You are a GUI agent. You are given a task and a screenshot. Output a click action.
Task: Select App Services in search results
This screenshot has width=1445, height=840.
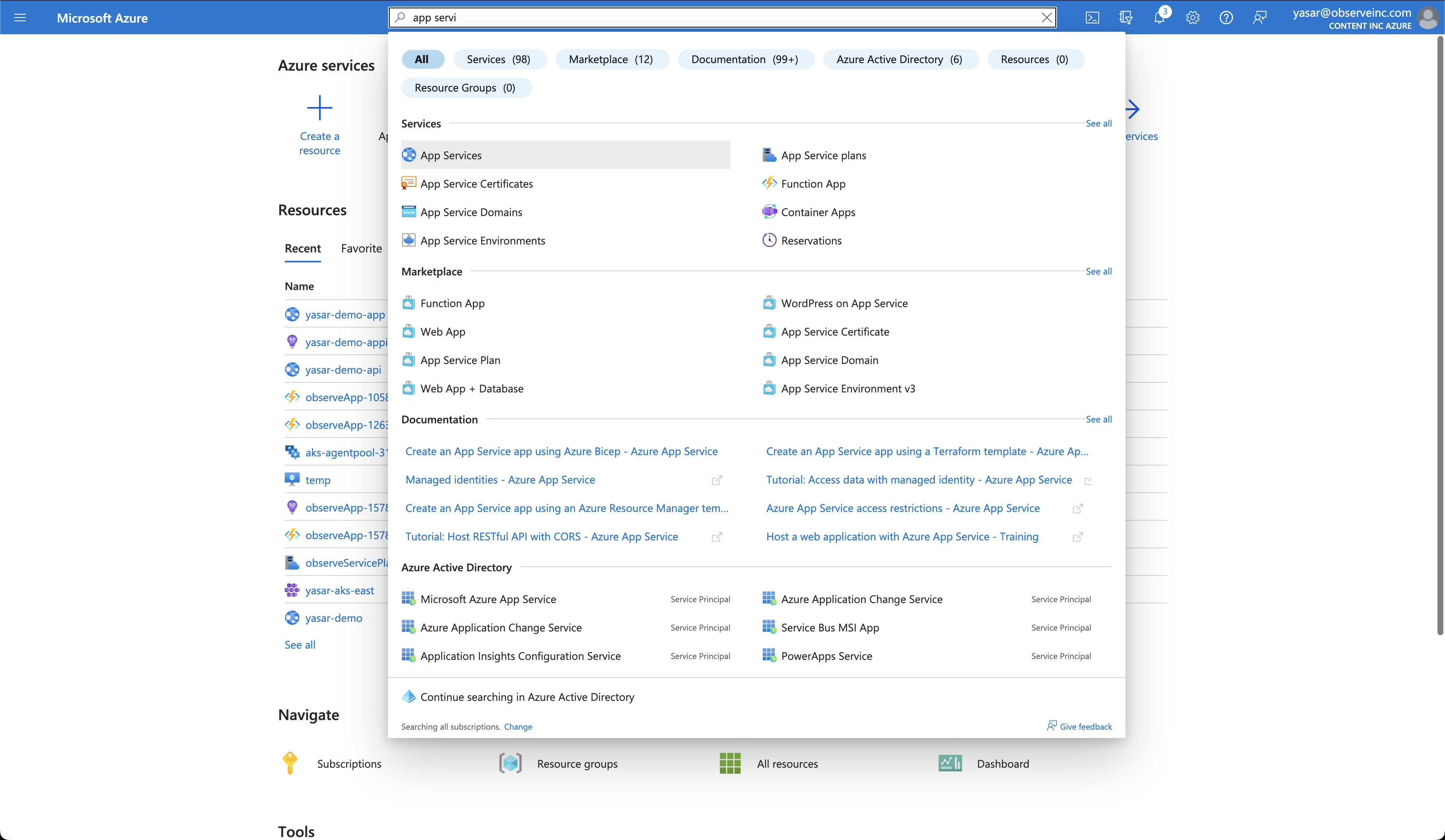[451, 155]
